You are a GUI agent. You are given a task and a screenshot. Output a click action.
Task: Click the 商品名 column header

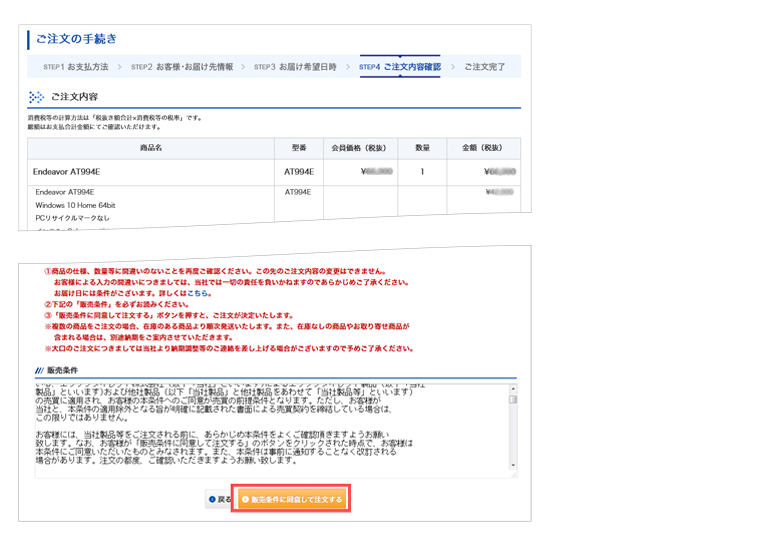[151, 148]
